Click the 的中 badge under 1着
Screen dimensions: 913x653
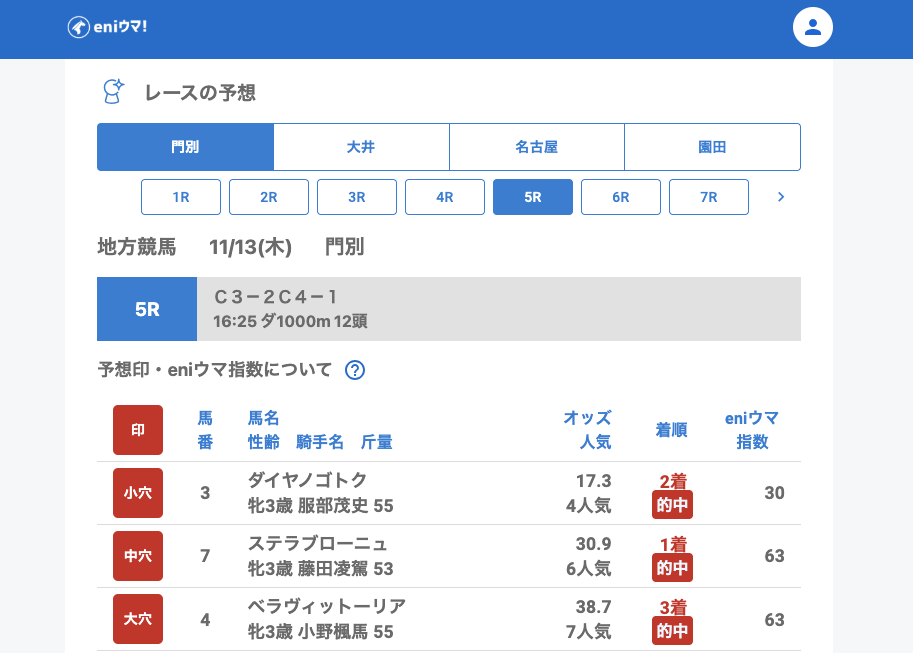(x=672, y=568)
